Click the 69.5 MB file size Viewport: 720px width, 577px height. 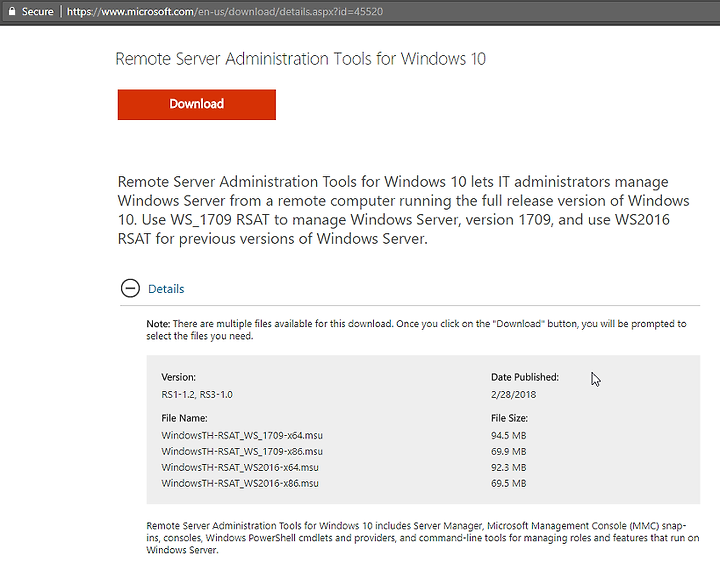(508, 483)
